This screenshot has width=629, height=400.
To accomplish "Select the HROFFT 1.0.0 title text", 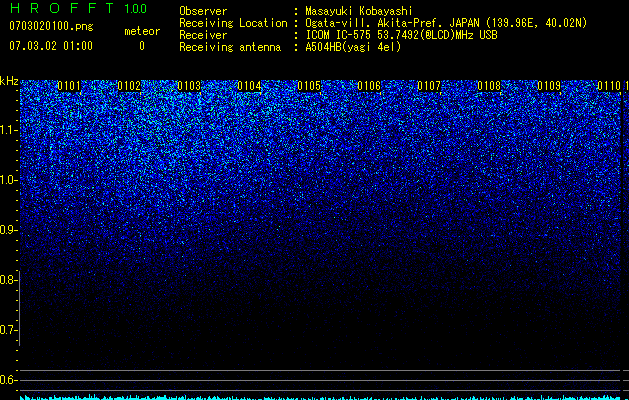I will pos(78,8).
